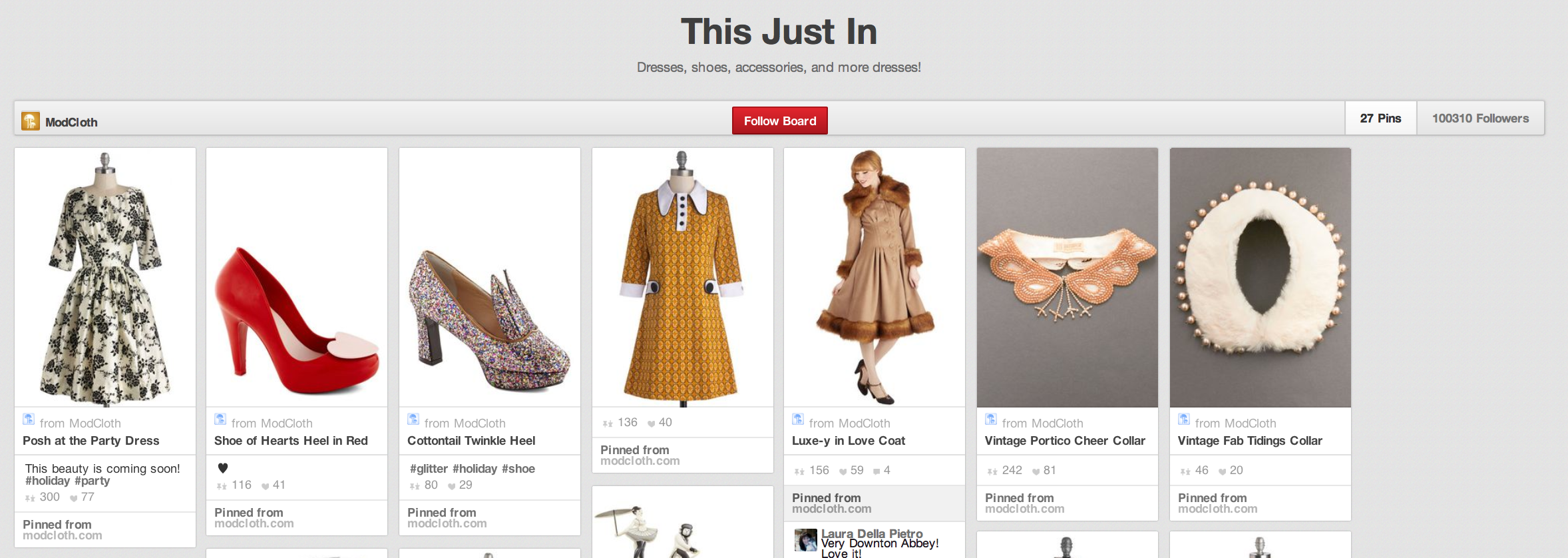Click like heart icon showing 20 likes
The width and height of the screenshot is (1568, 558).
coord(1223,471)
